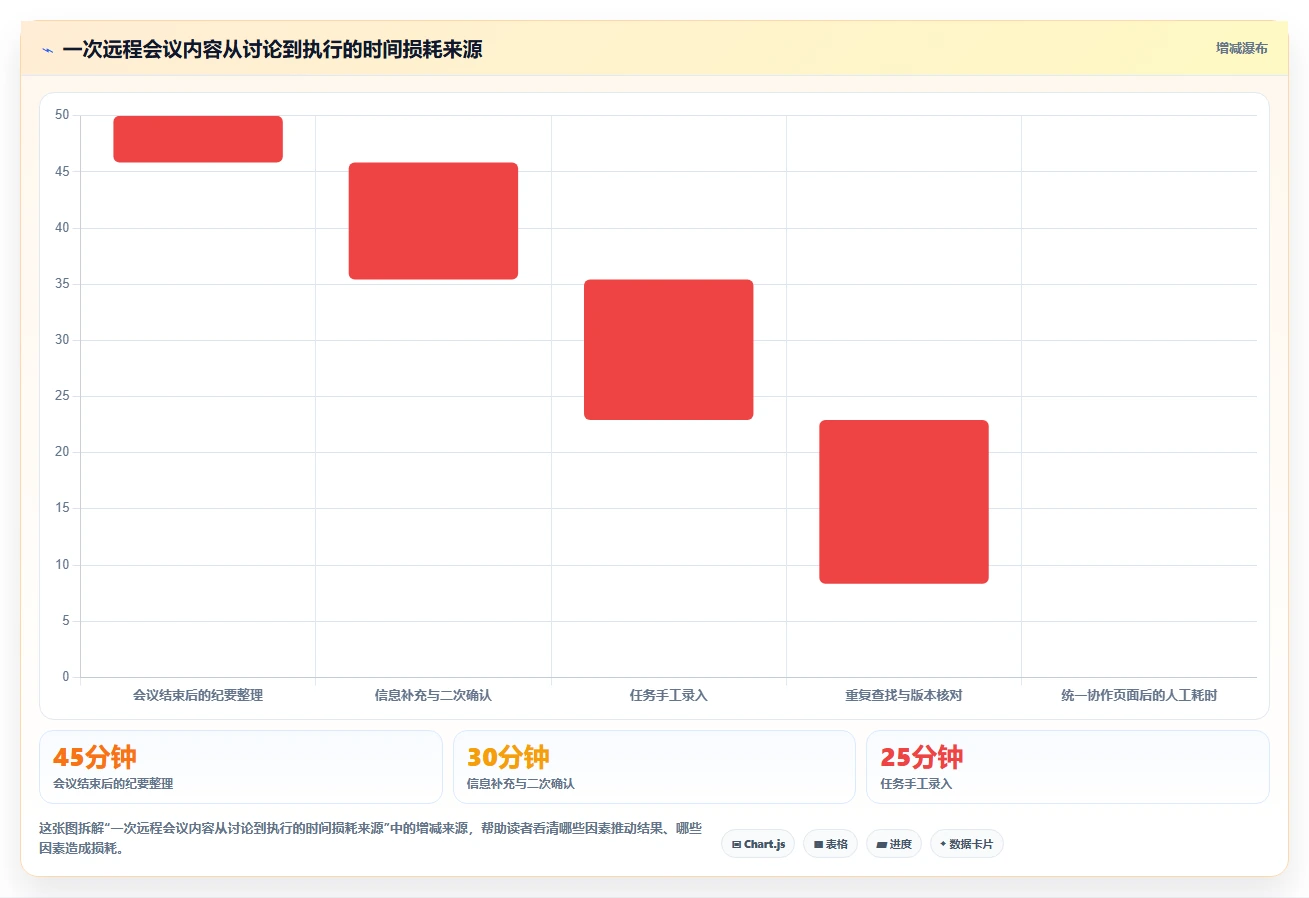Click the 表格 tag chip
1309x898 pixels.
click(830, 844)
